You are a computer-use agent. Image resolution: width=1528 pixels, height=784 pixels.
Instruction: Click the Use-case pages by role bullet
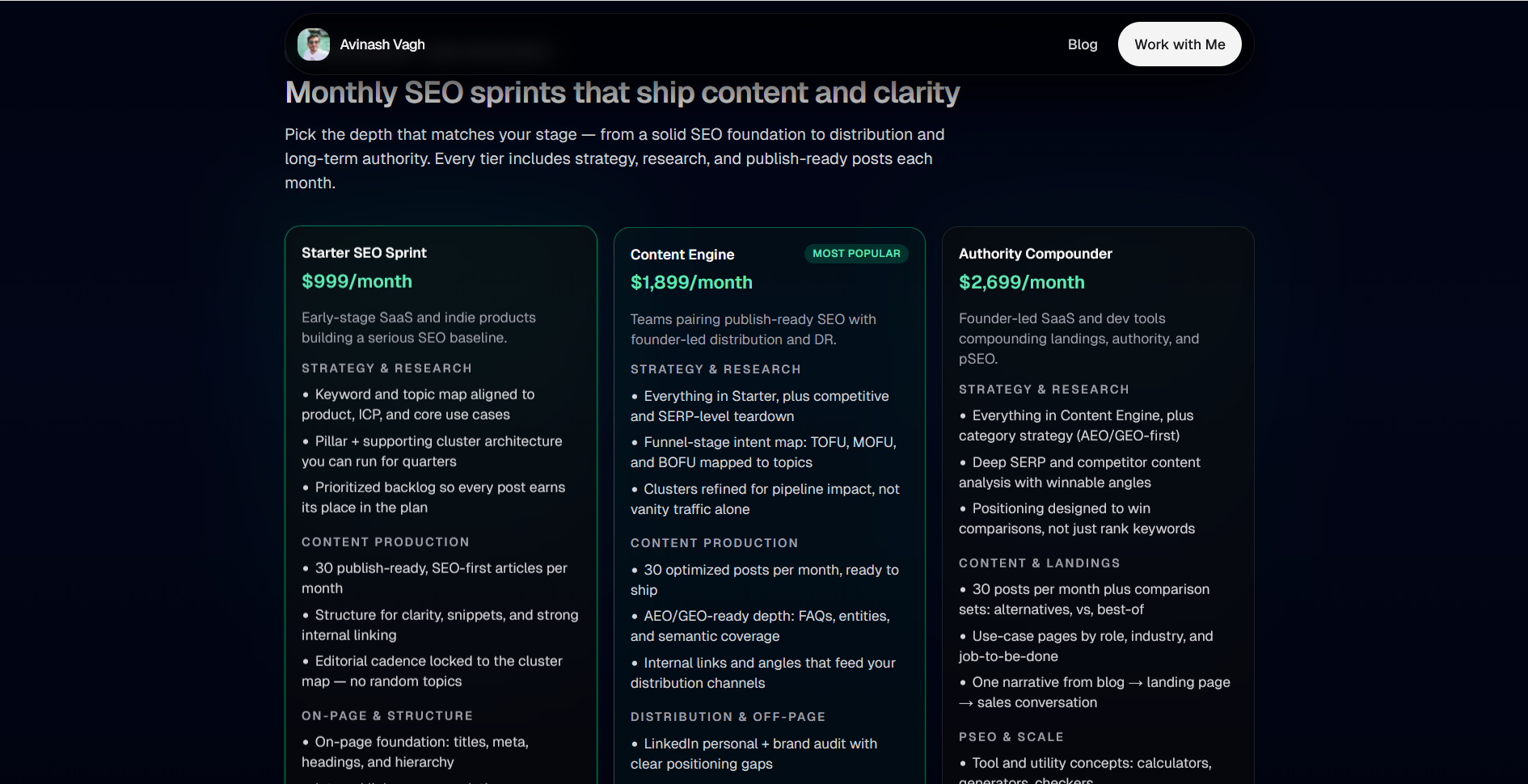point(1086,646)
